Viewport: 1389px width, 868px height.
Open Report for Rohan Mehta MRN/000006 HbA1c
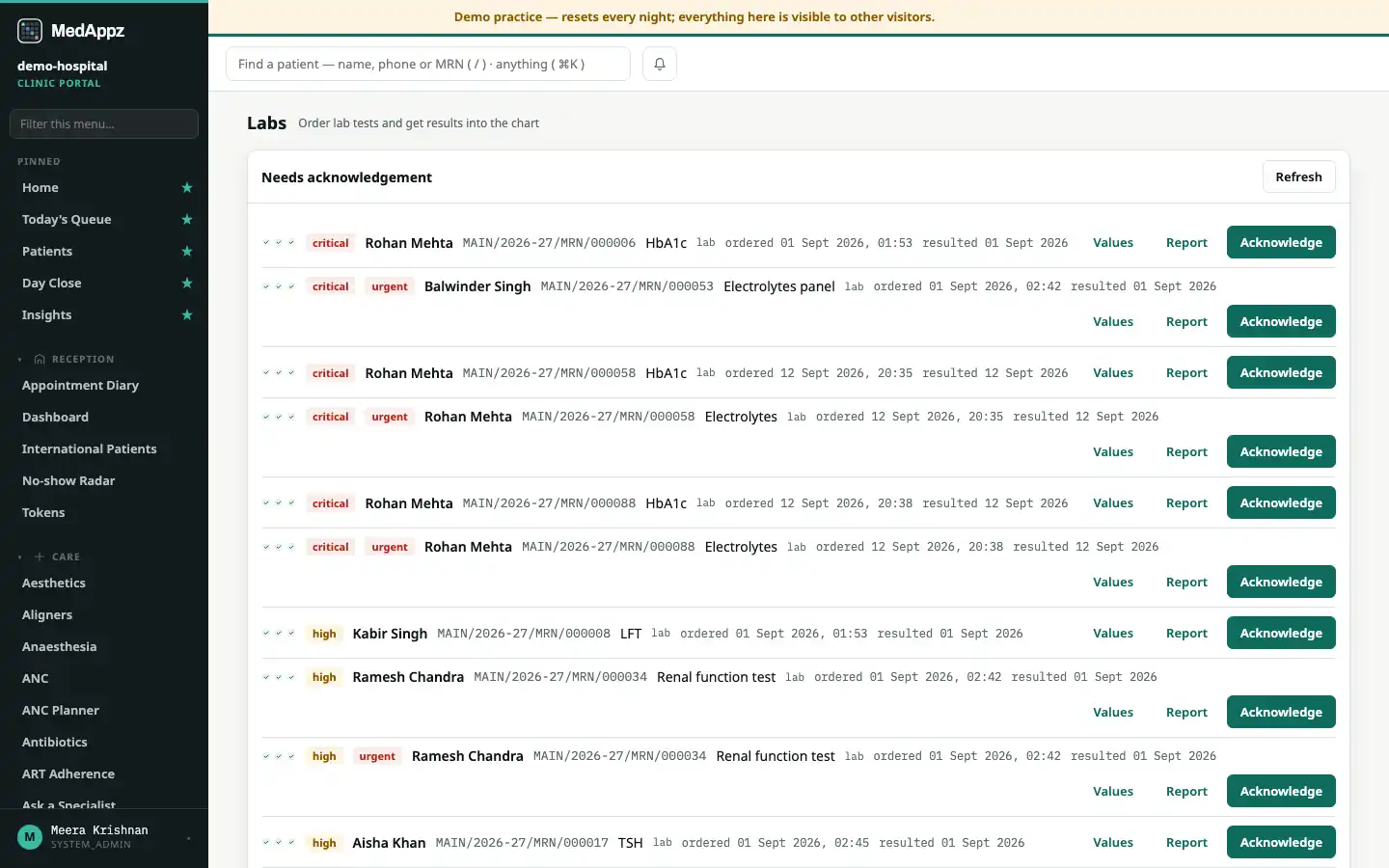[1186, 243]
